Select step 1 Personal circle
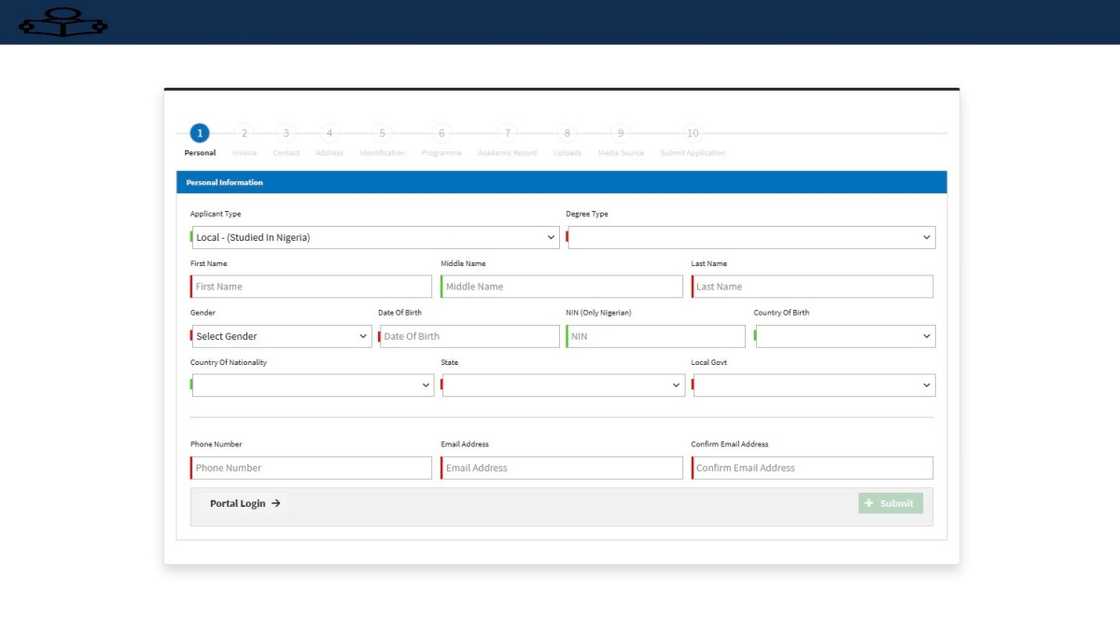1120x631 pixels. point(200,133)
